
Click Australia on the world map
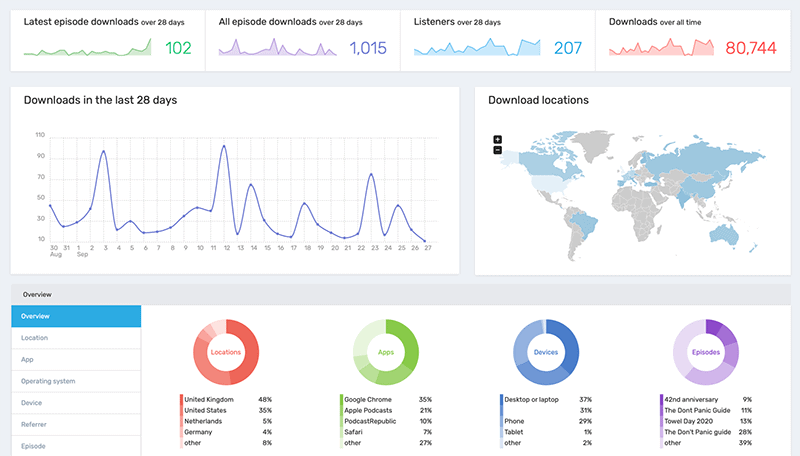pos(723,235)
